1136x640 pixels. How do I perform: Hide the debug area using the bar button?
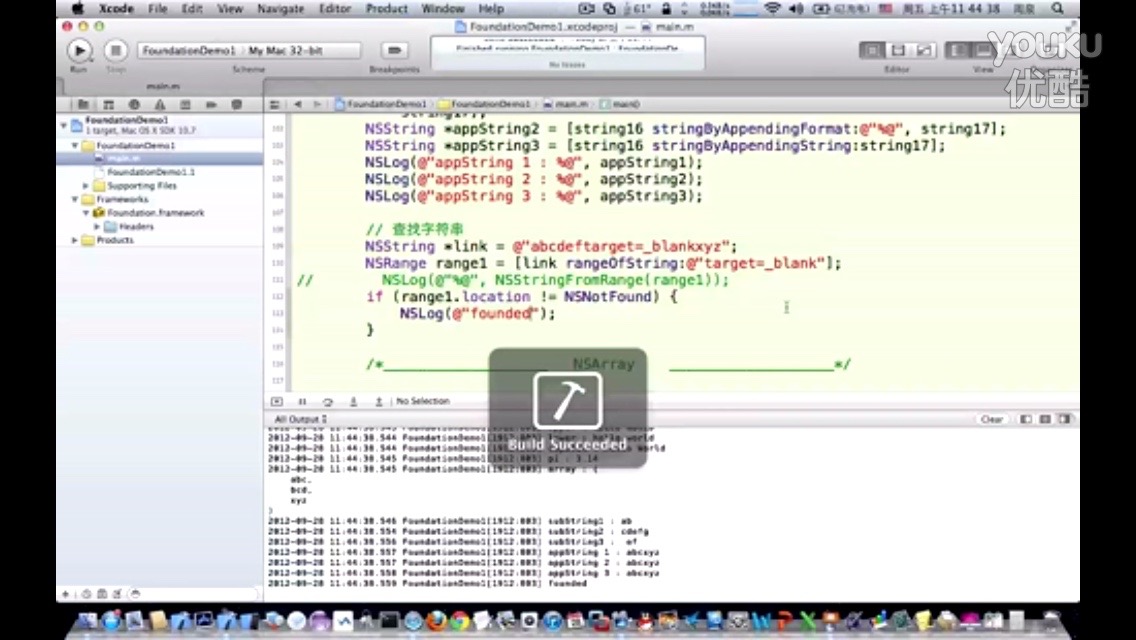point(277,401)
